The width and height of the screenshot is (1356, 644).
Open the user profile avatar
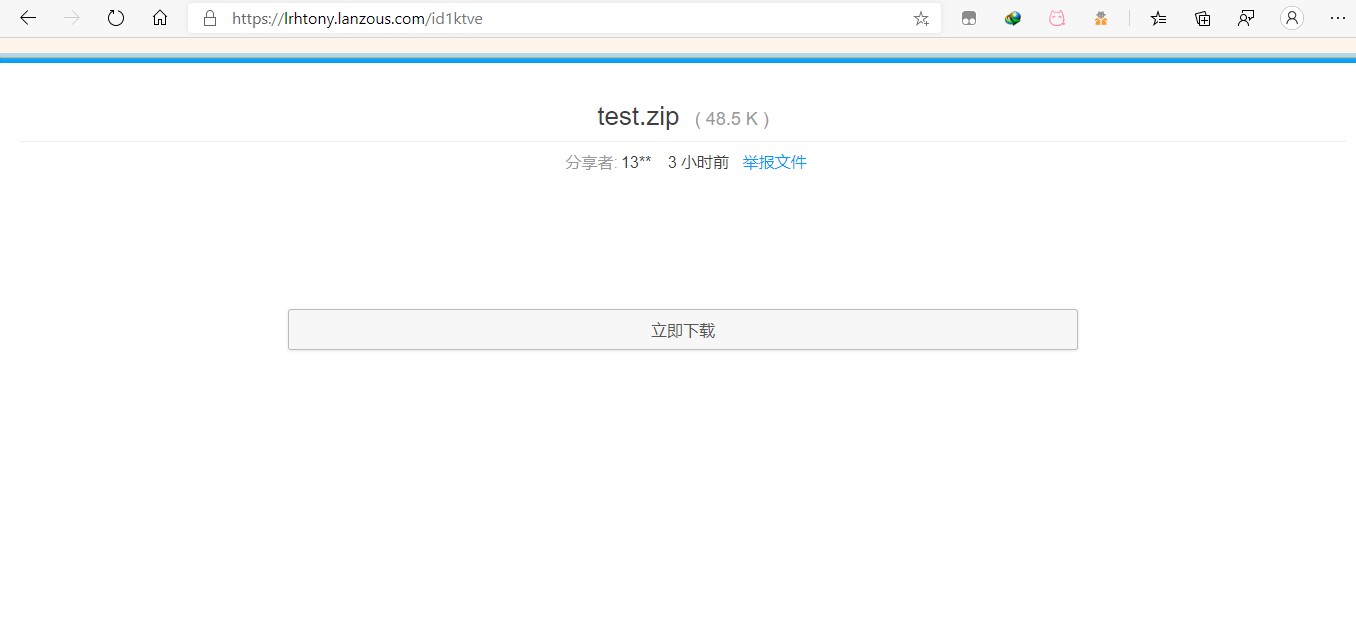pos(1292,18)
